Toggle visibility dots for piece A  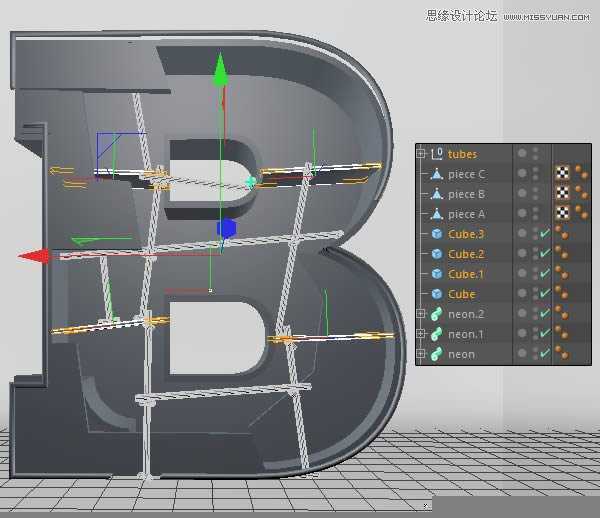[535, 213]
